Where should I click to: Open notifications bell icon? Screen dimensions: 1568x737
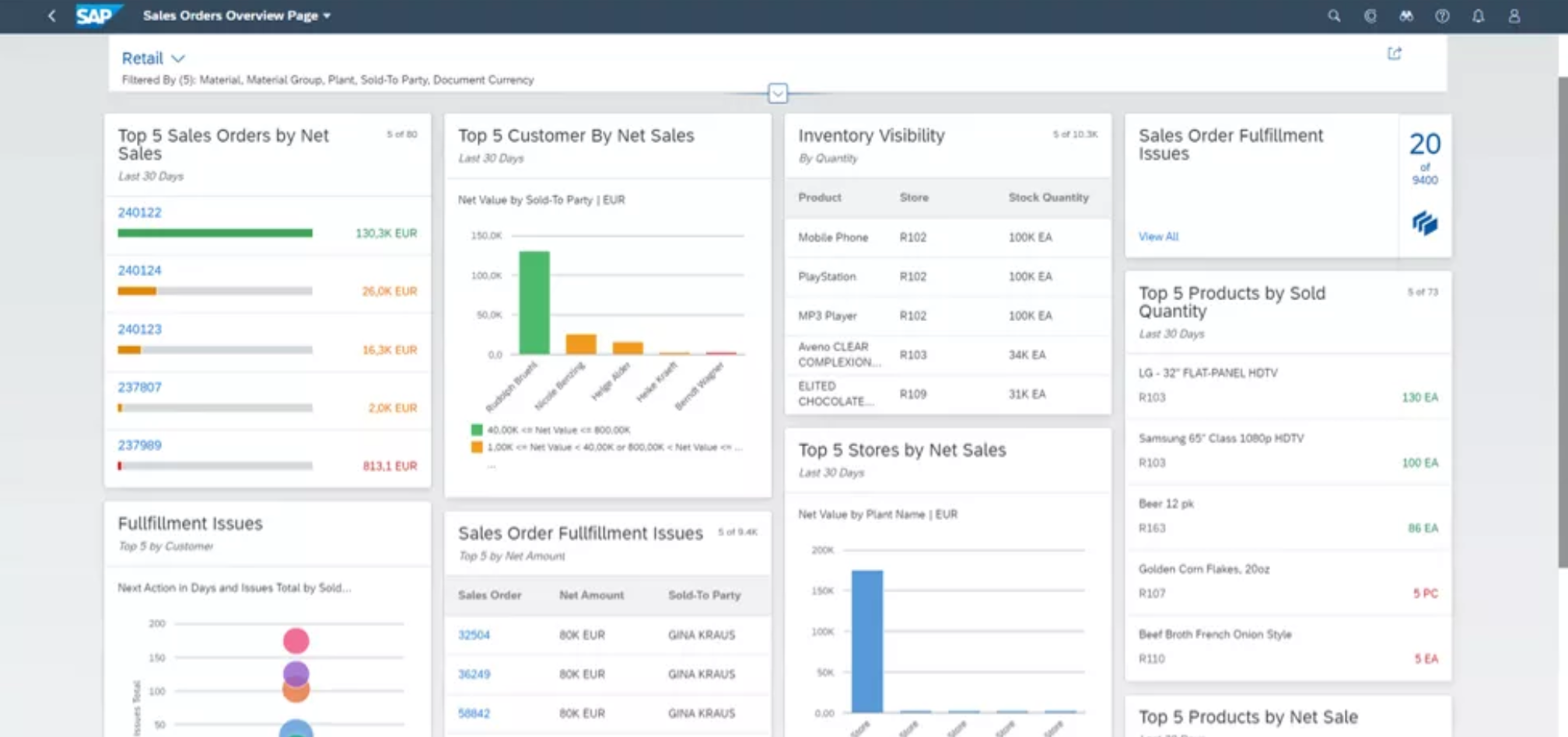1478,16
